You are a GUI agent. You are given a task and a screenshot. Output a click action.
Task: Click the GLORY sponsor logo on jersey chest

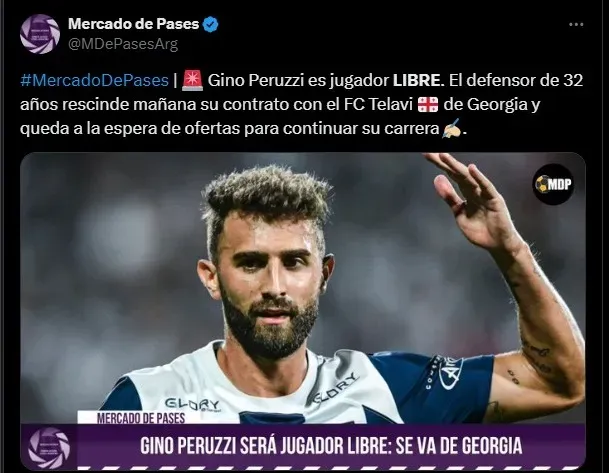[193, 404]
